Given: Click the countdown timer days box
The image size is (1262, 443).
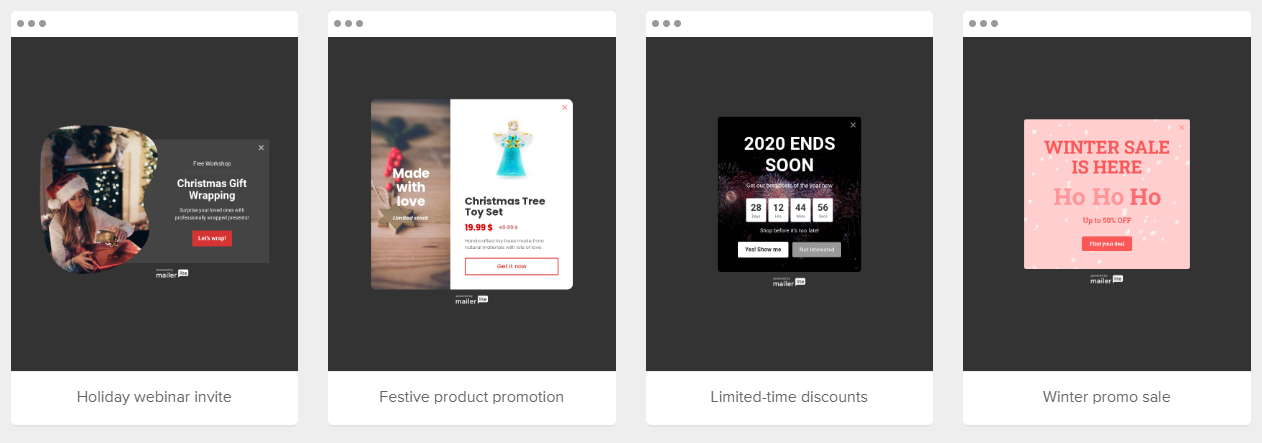Looking at the screenshot, I should point(756,210).
